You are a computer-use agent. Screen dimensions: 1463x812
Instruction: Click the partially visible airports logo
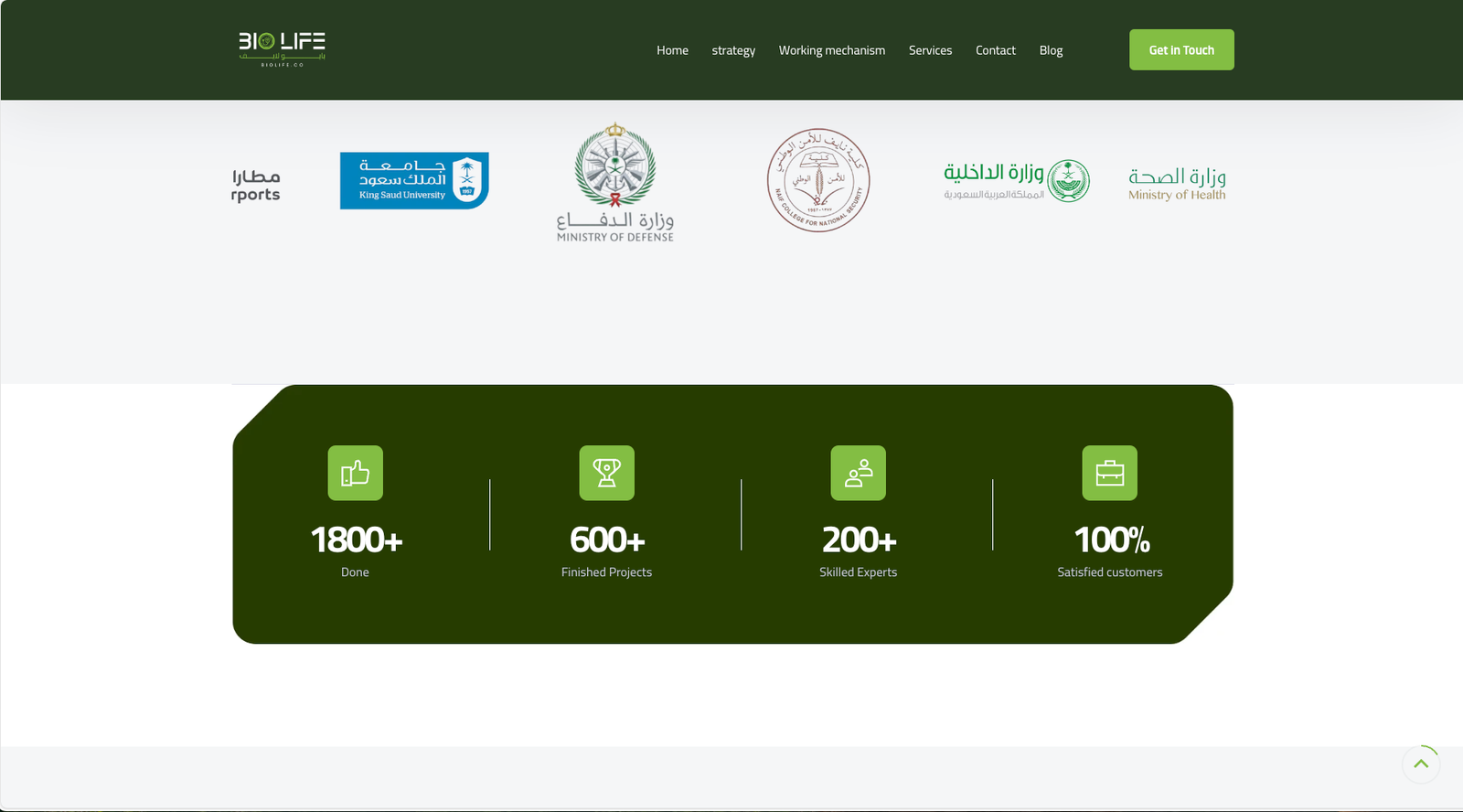[256, 185]
